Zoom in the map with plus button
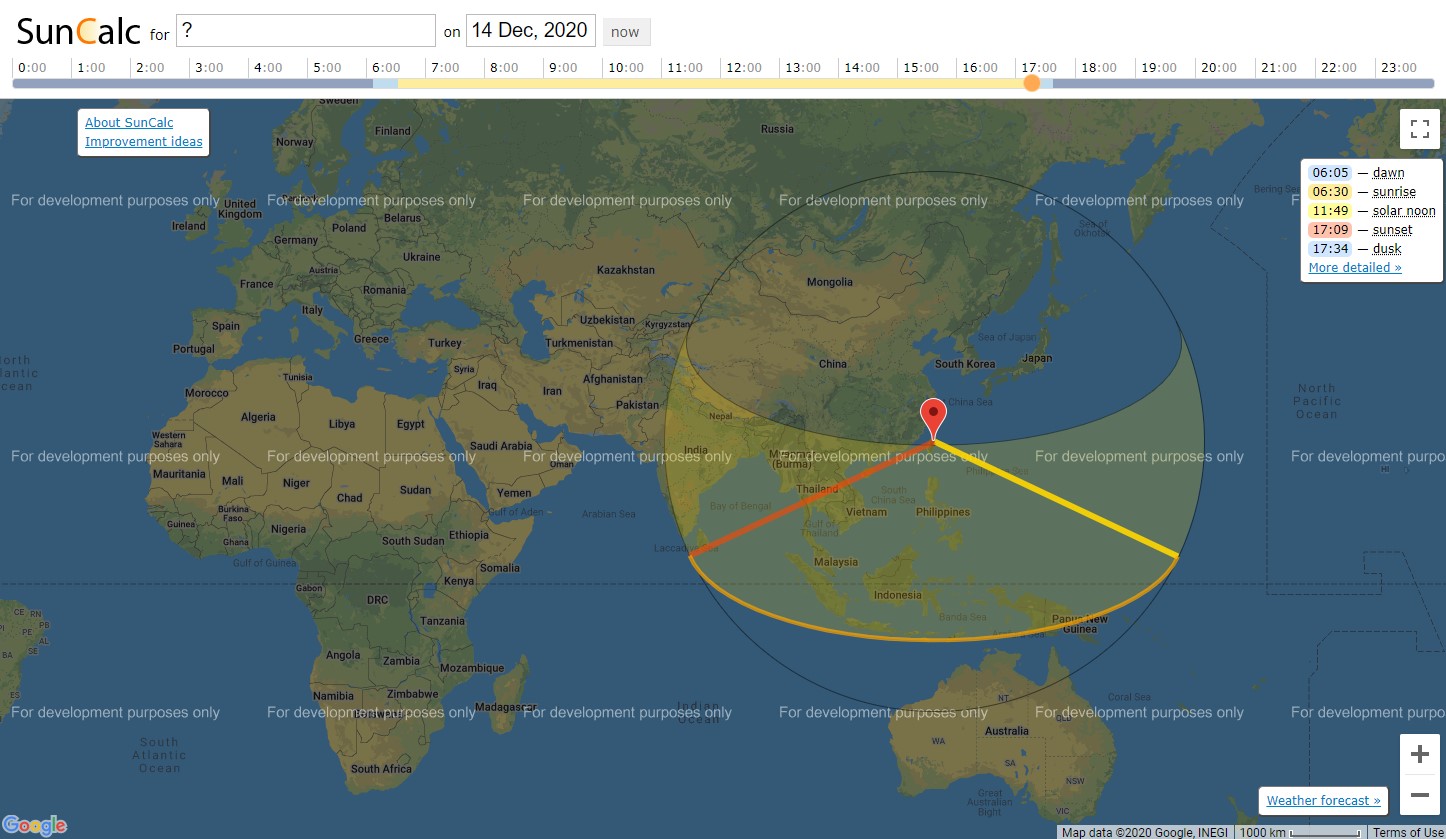Image resolution: width=1446 pixels, height=839 pixels. pos(1419,754)
